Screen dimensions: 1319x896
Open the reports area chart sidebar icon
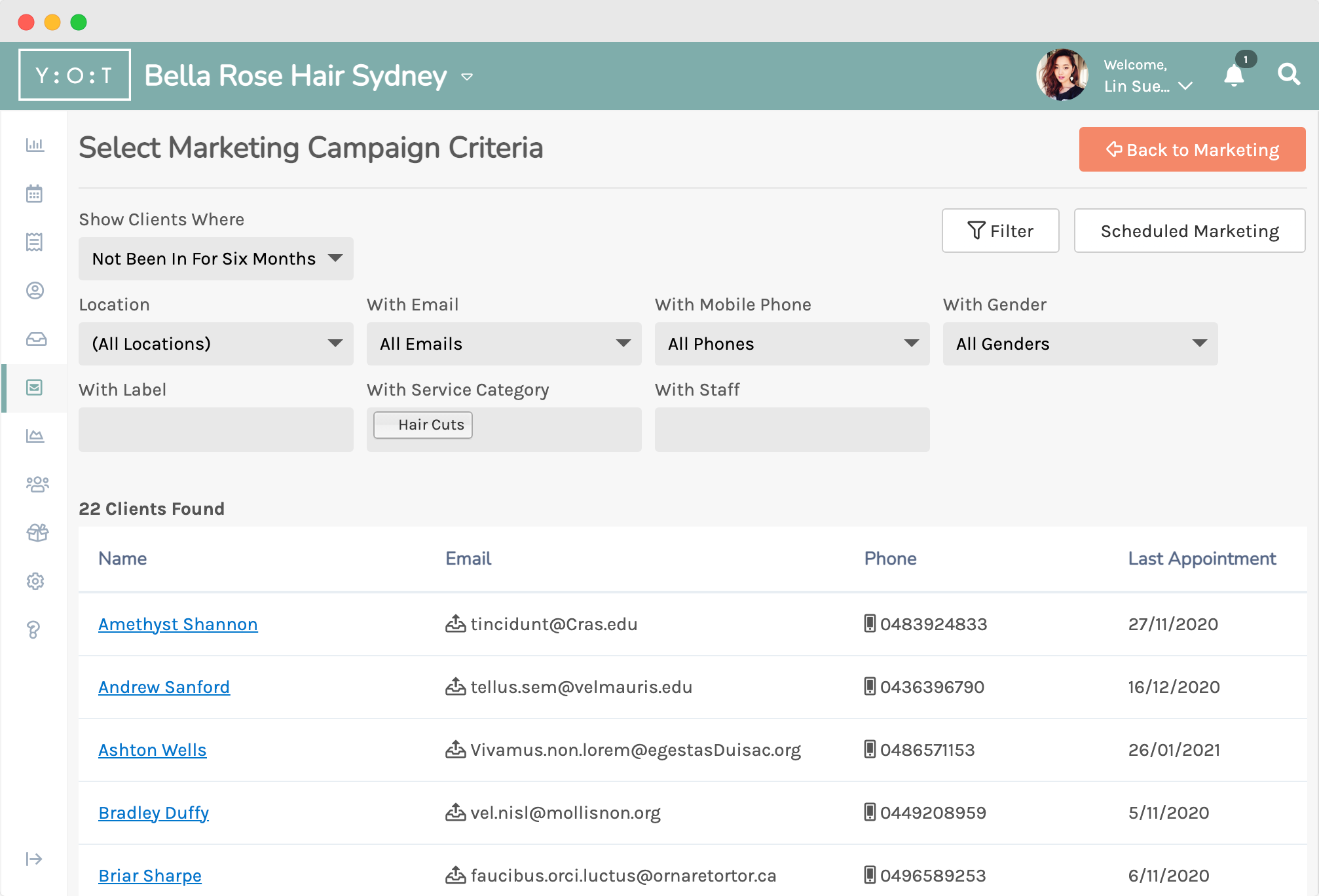pos(35,436)
